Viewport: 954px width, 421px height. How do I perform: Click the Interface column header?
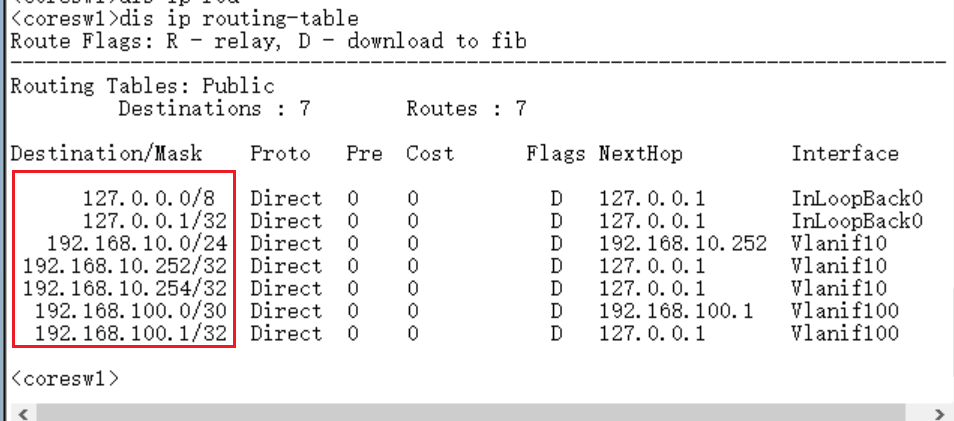pyautogui.click(x=845, y=154)
